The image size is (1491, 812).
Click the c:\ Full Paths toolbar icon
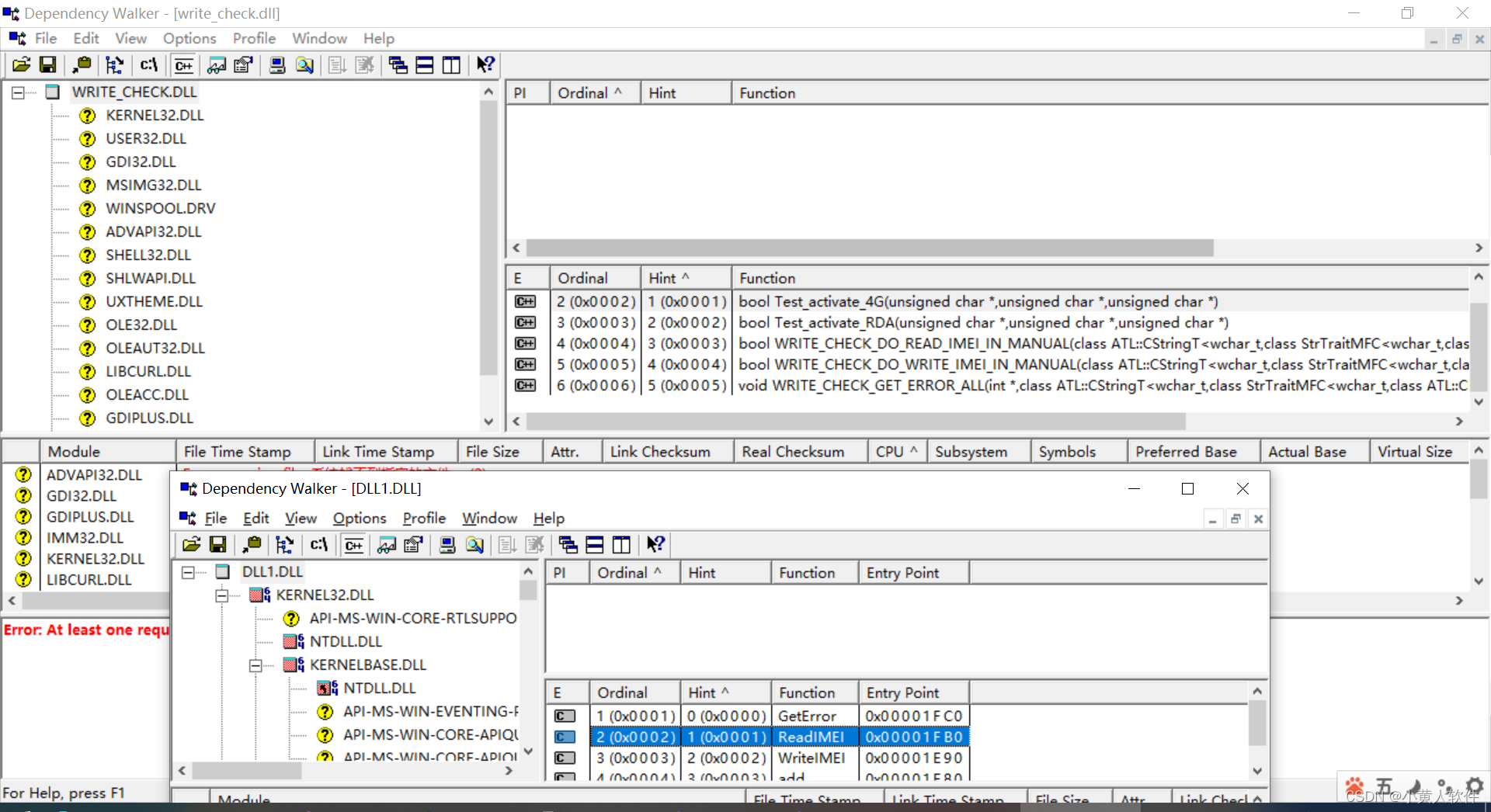click(x=148, y=64)
